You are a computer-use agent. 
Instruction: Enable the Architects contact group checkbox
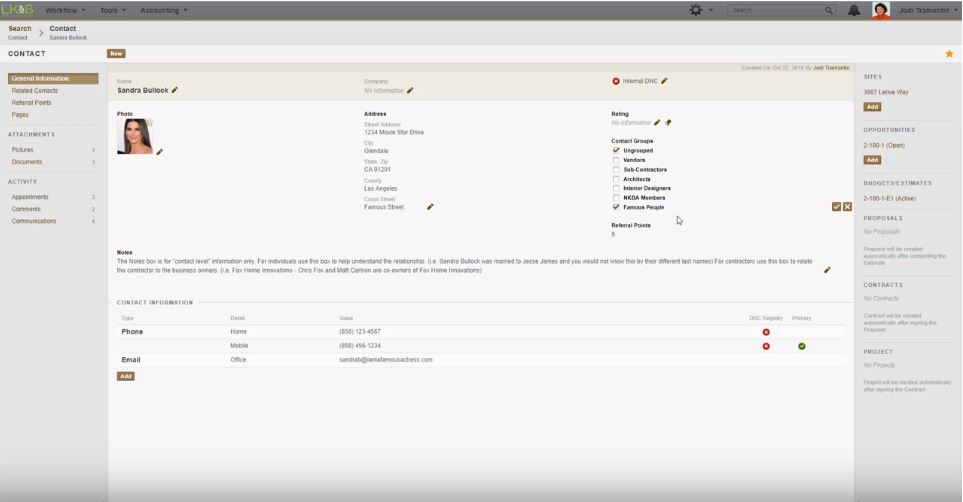coord(616,179)
